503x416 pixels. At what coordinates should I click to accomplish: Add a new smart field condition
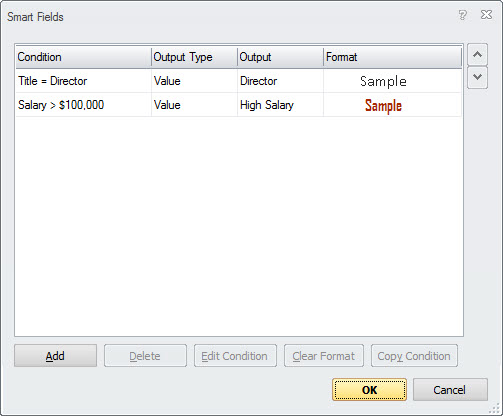pos(55,356)
